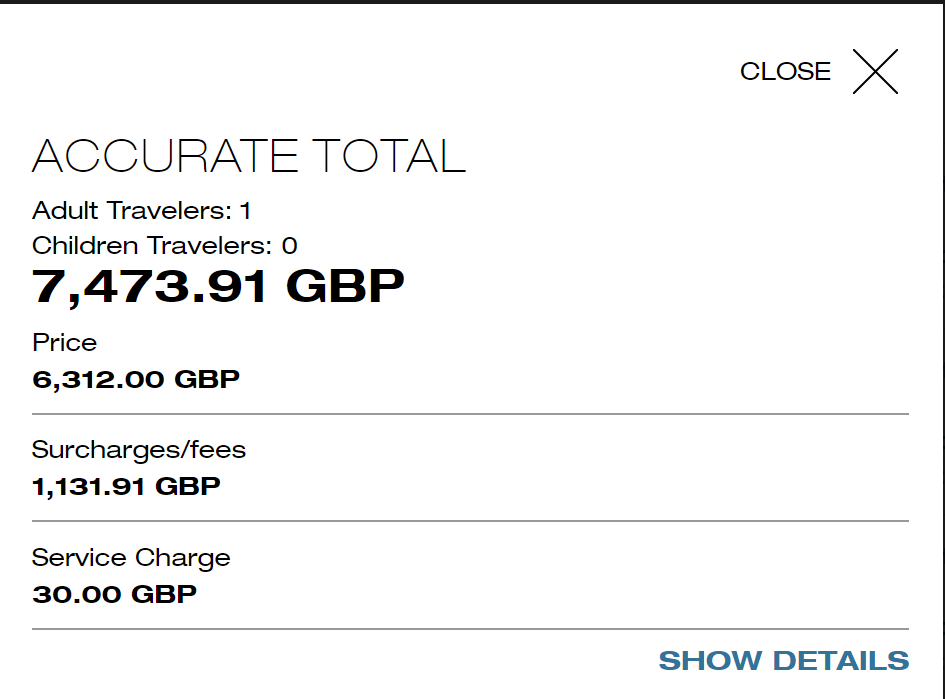Click the Service Charge label
This screenshot has height=699, width=945.
[131, 559]
